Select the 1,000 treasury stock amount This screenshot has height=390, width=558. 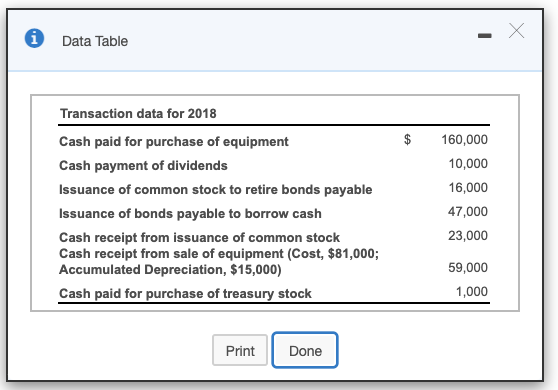[472, 291]
